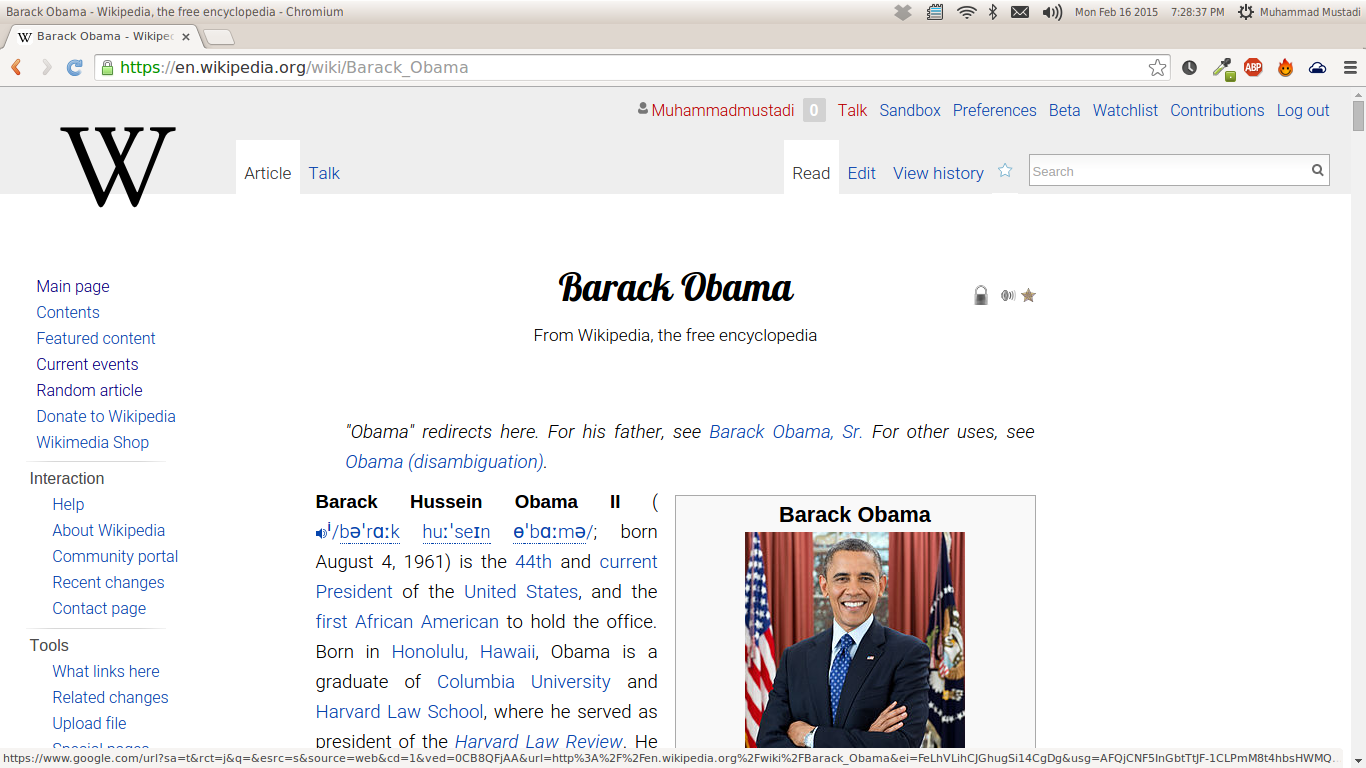Open the clock extension icon

point(1189,68)
